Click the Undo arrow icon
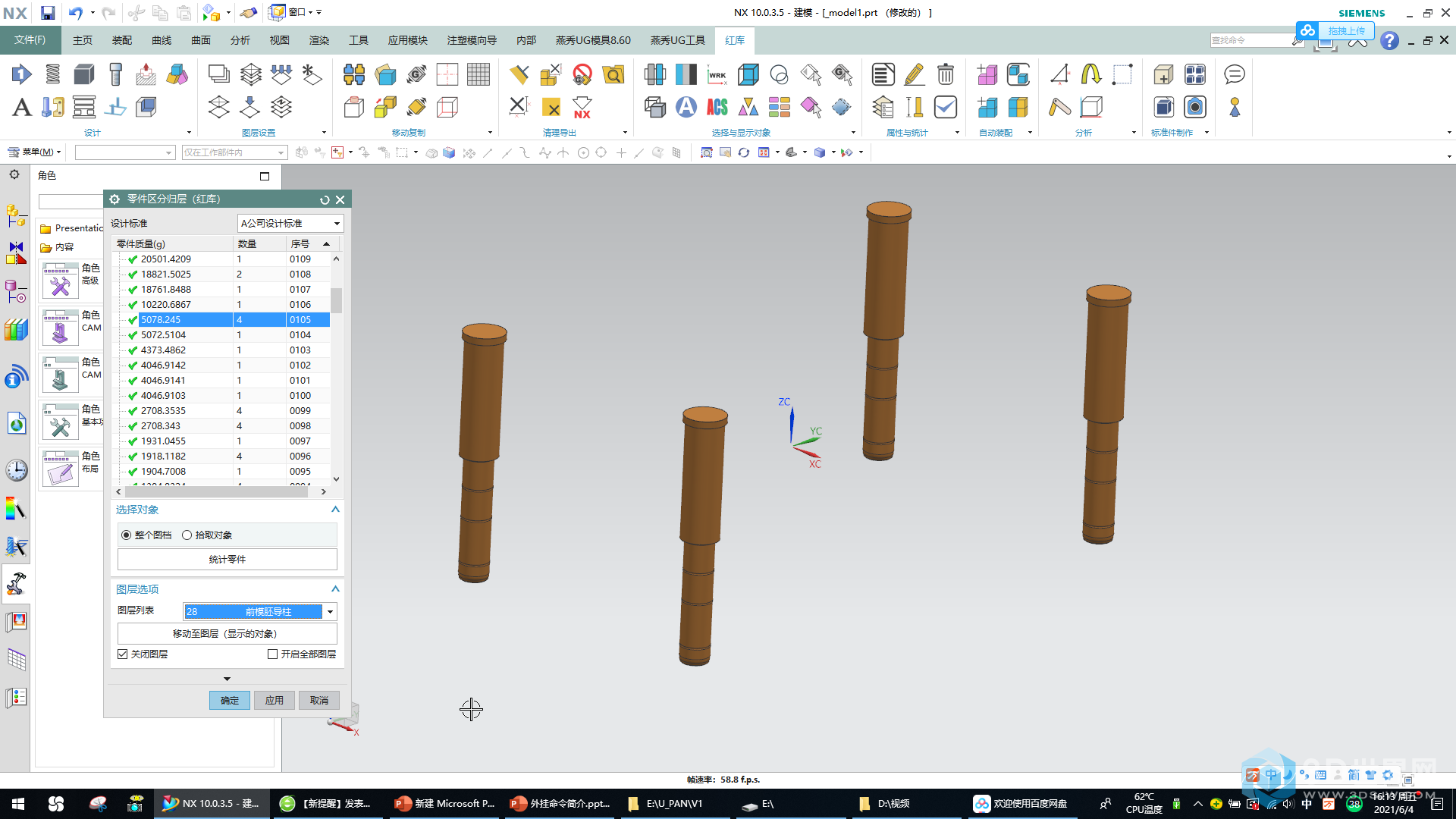Viewport: 1456px width, 819px height. click(x=75, y=12)
